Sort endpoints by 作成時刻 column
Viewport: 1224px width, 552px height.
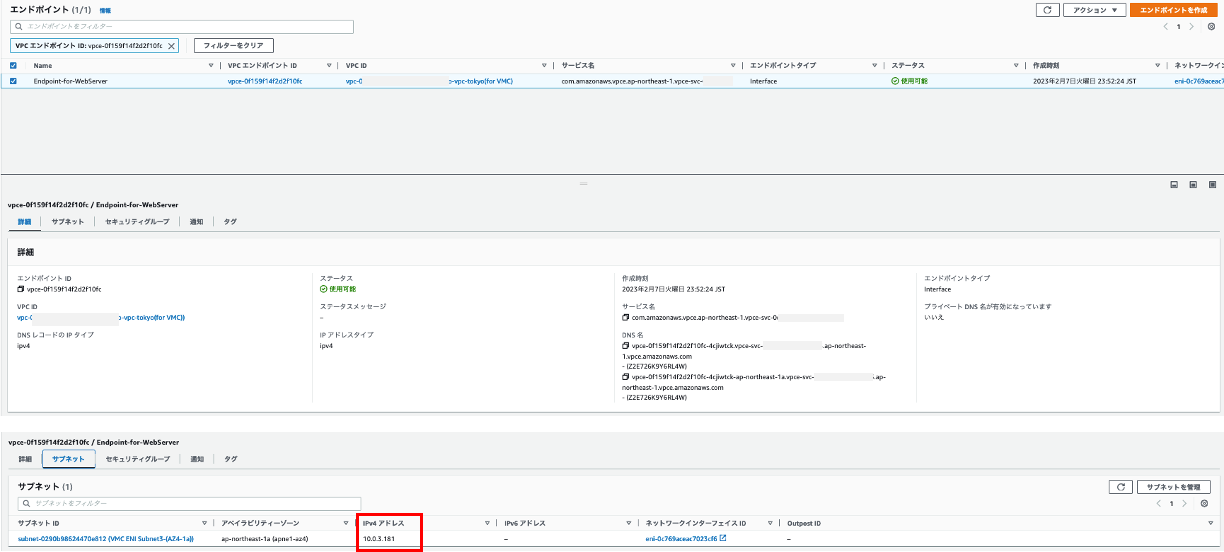[1156, 65]
